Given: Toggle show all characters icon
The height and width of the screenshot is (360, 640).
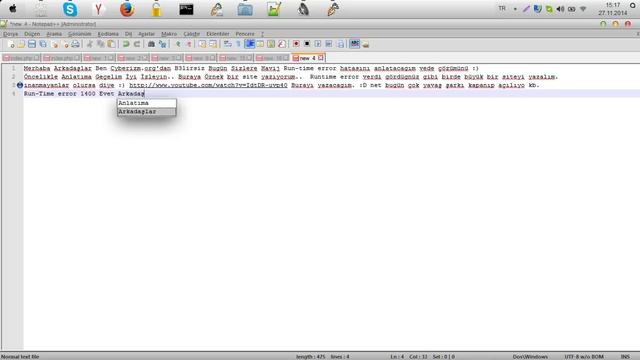Looking at the screenshot, I should 238,44.
